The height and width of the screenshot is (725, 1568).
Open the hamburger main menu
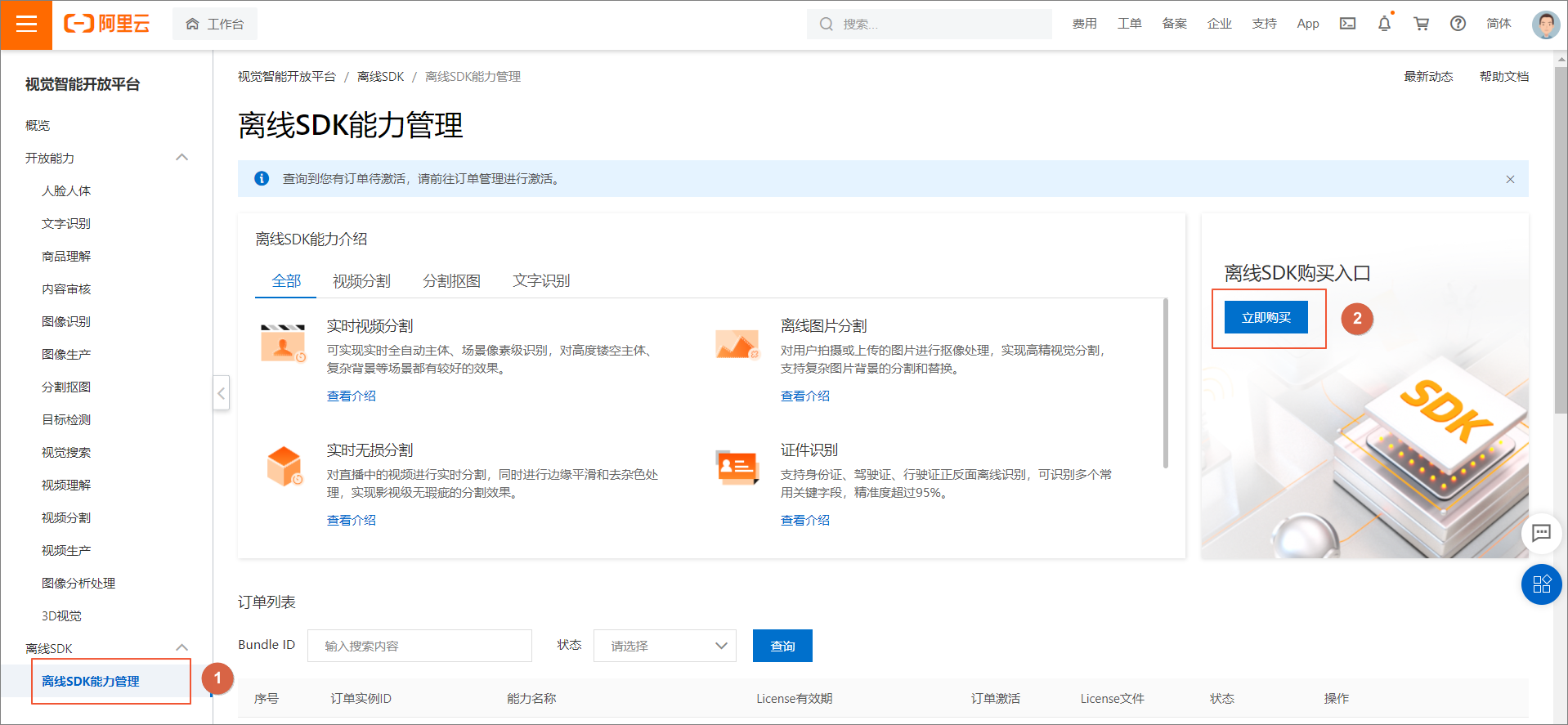[x=26, y=25]
